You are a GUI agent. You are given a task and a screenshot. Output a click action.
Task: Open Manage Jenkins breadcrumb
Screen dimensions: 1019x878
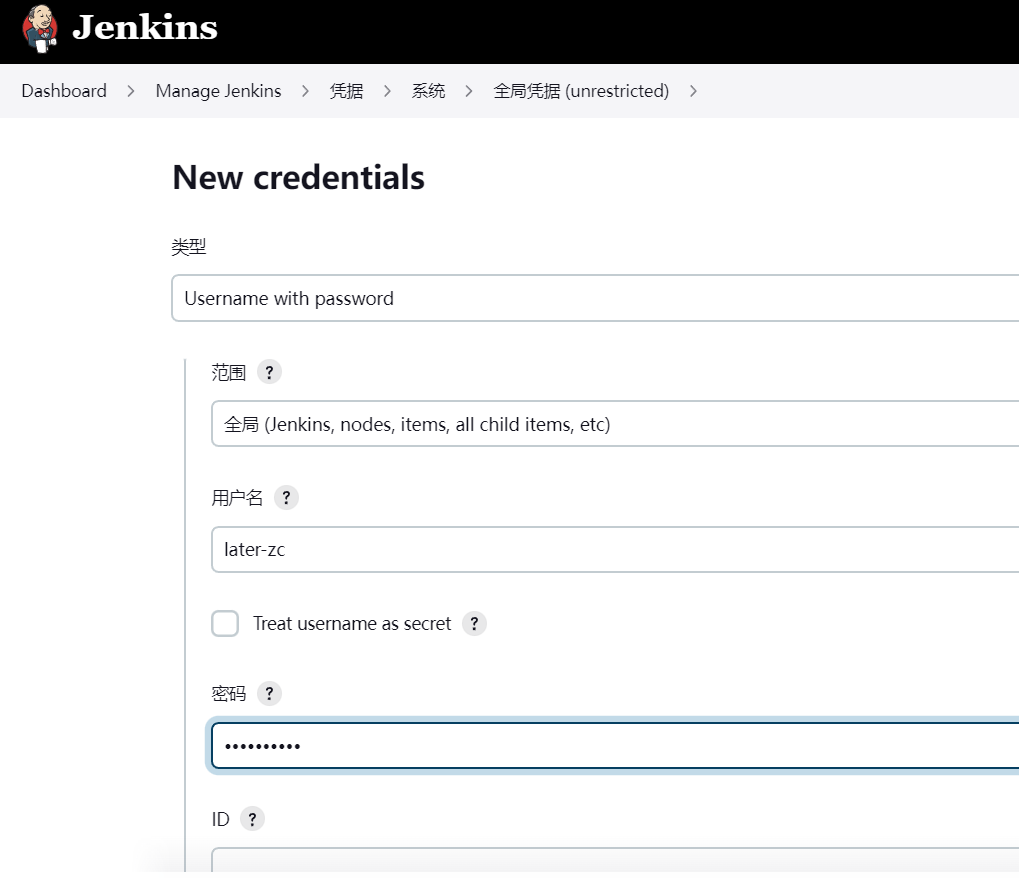(218, 91)
